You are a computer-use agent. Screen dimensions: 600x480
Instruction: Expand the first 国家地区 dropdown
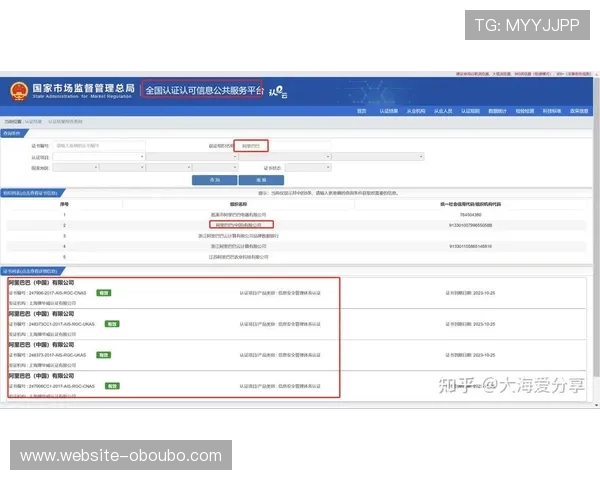tap(75, 167)
